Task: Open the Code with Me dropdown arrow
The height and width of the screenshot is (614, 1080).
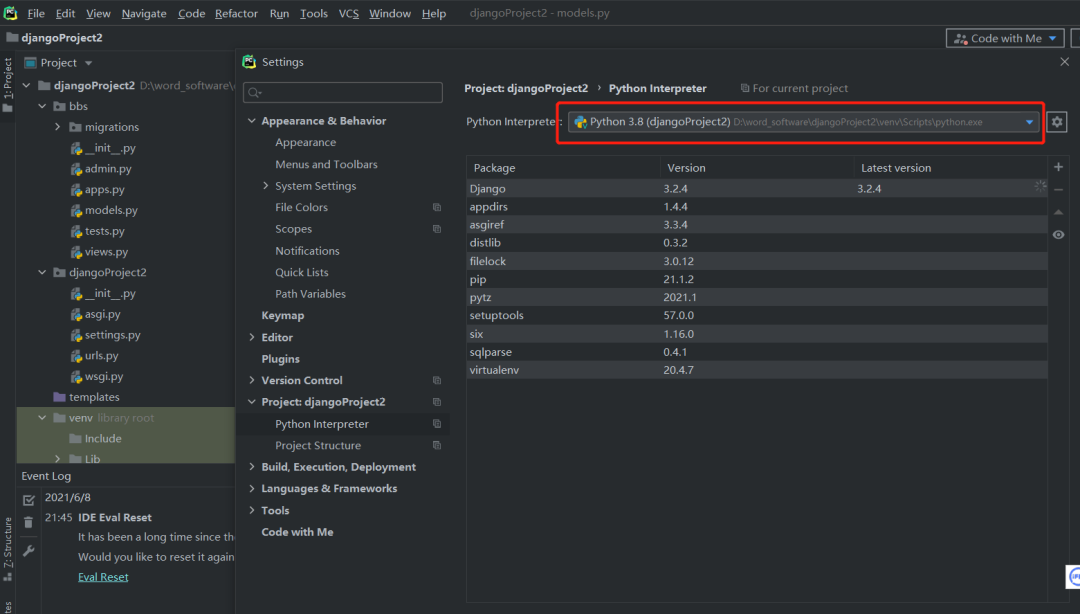Action: [x=1052, y=39]
